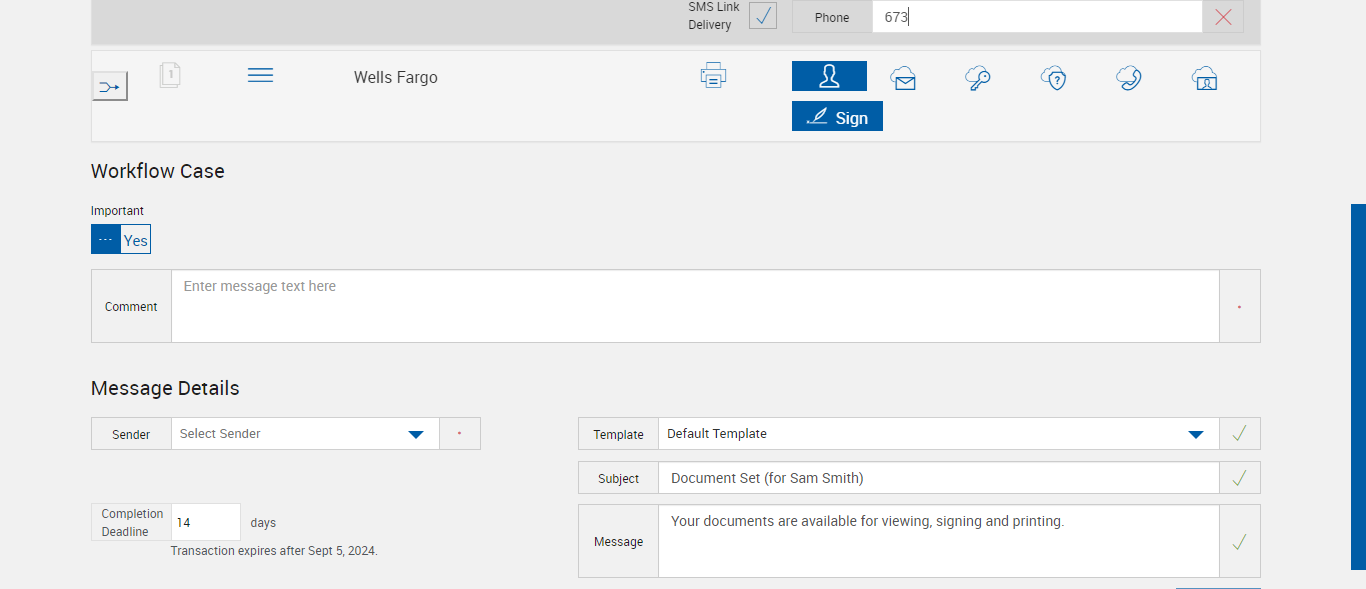Open the three-line hamburger menu icon

click(260, 76)
